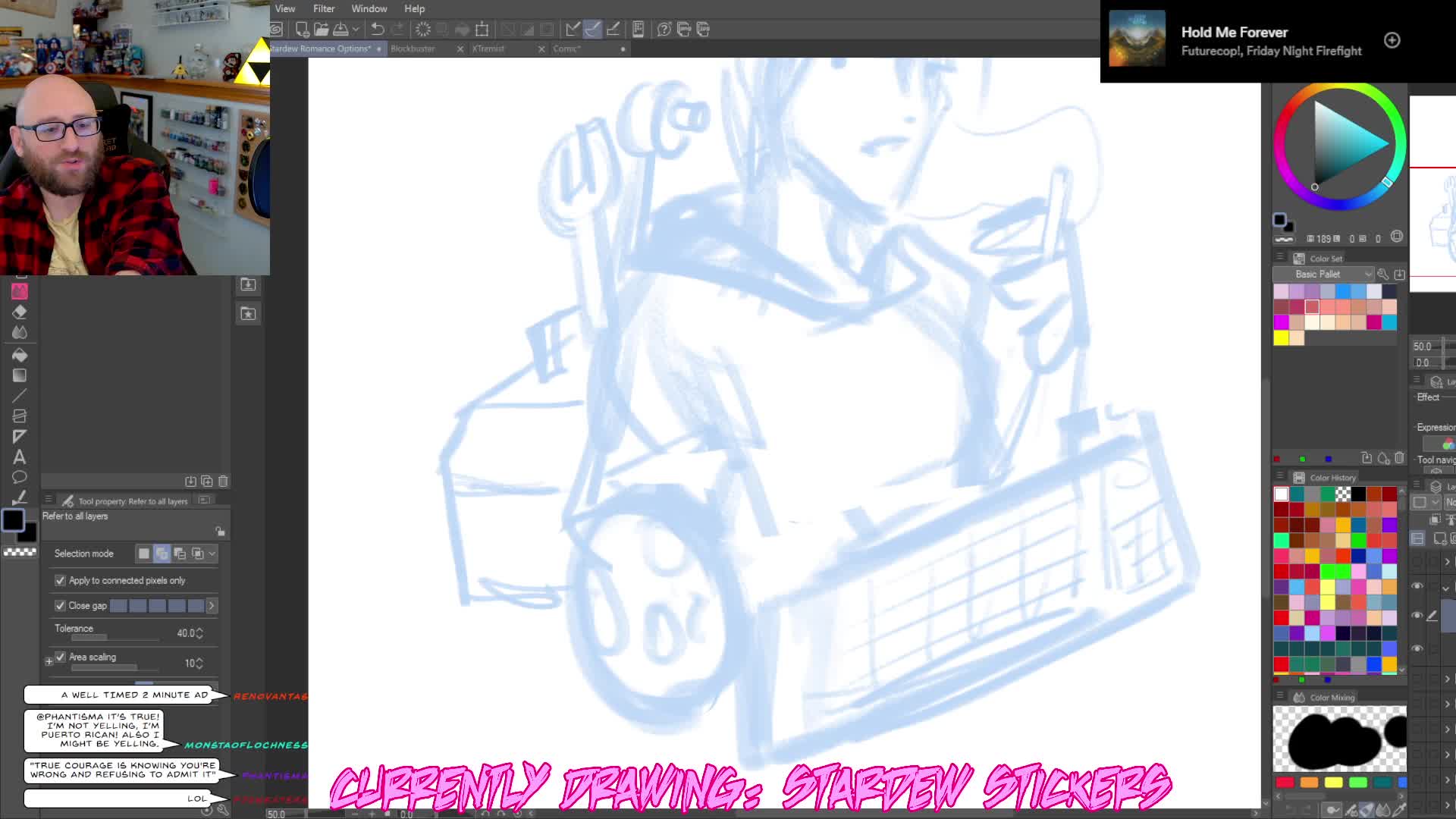Select Add to selection mode
Screen dimensions: 1456x819
(x=162, y=554)
